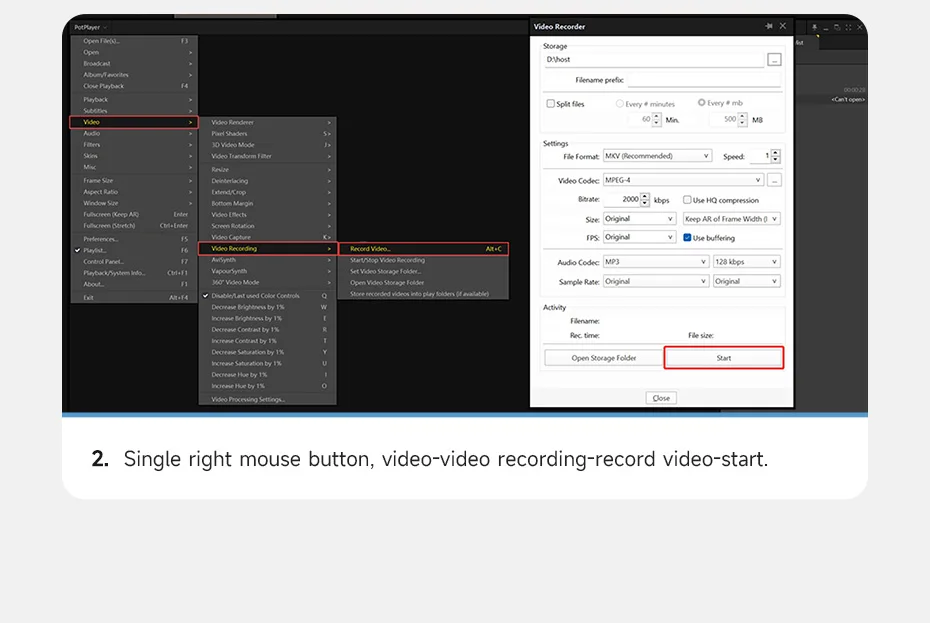Click Open Storage Folder button
930x623 pixels.
click(x=604, y=358)
